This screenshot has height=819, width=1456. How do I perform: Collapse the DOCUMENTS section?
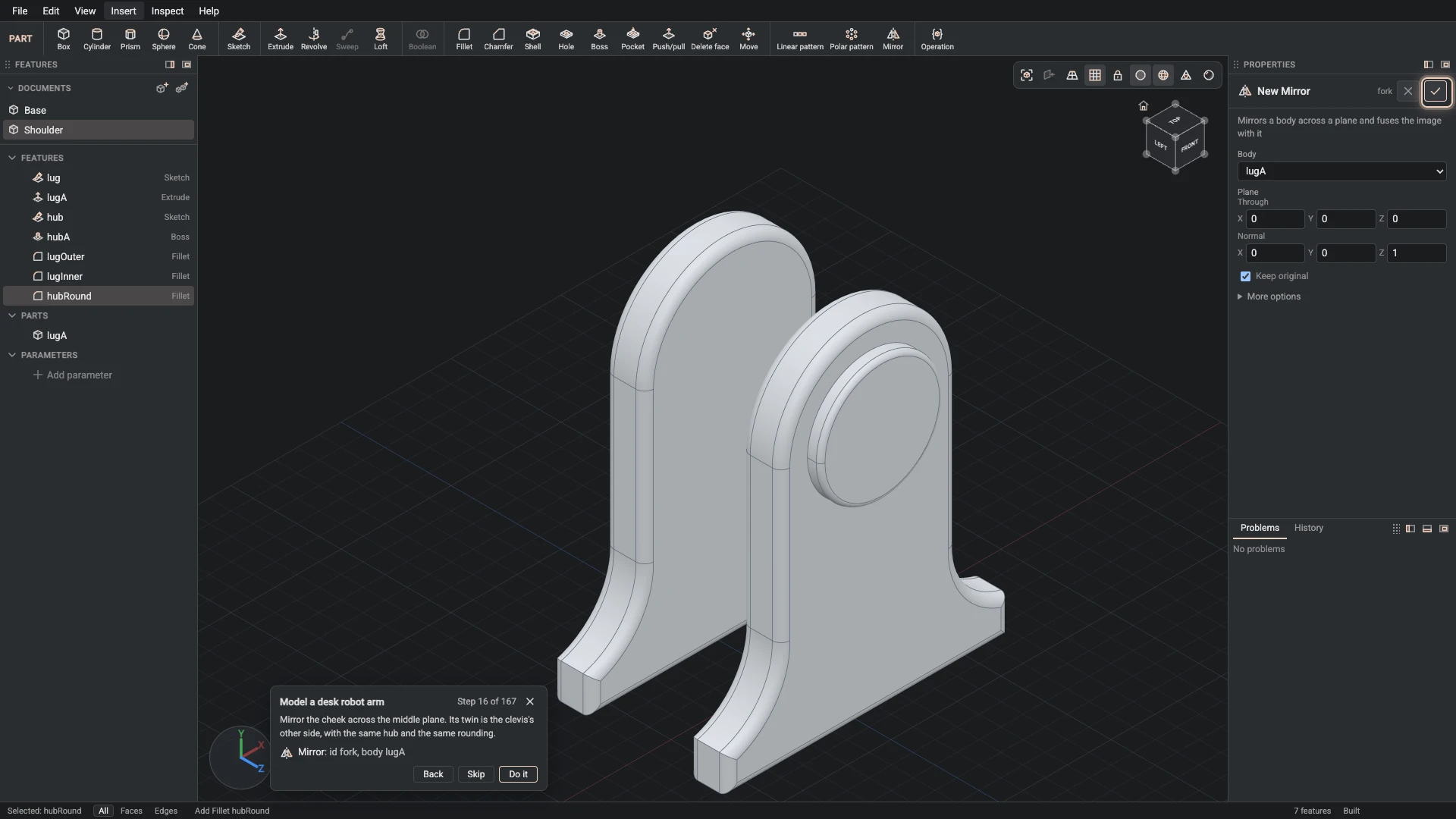click(11, 88)
